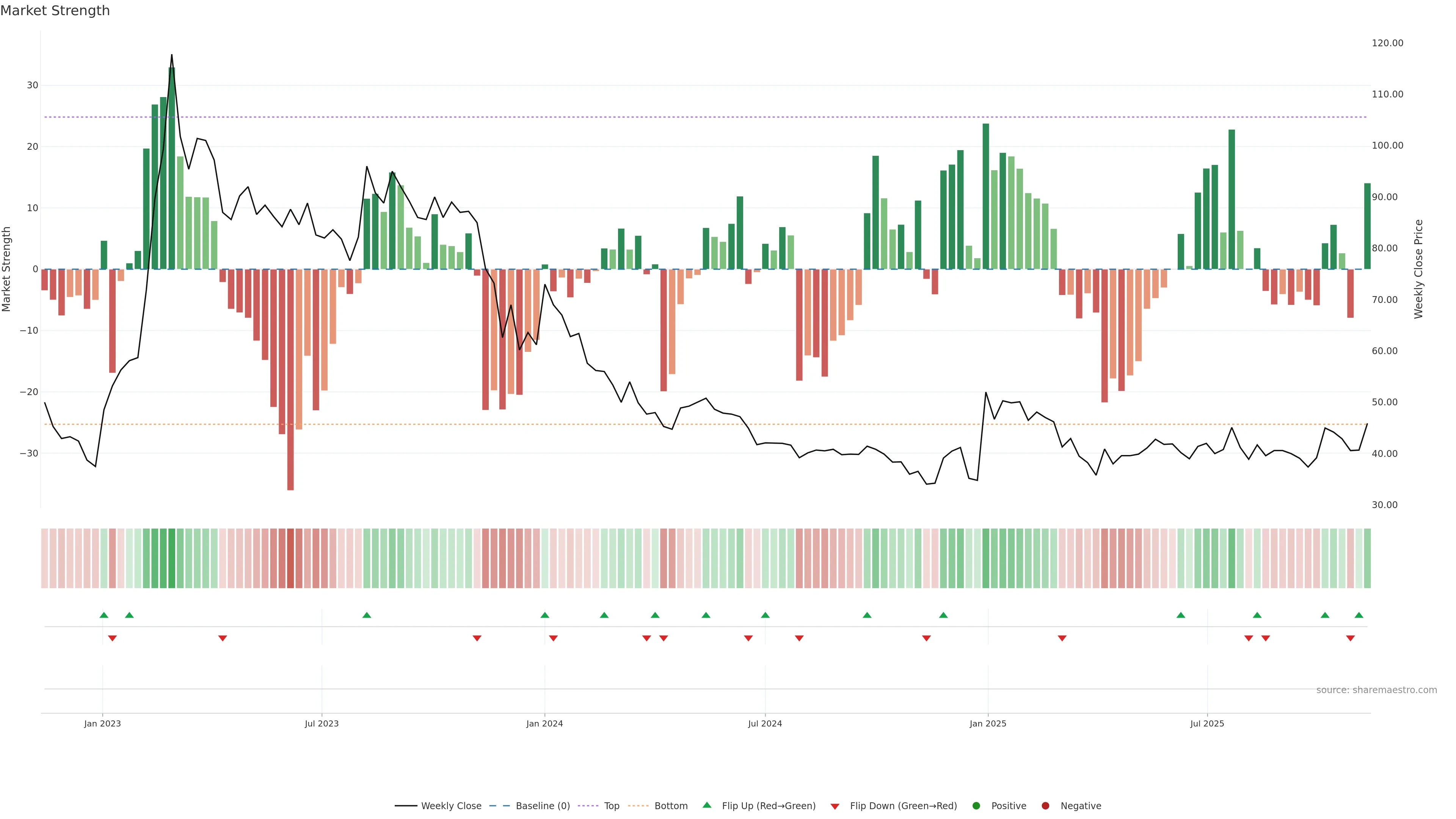Click the green Flip Up legend triangle
Viewport: 1456px width, 819px height.
tap(706, 805)
